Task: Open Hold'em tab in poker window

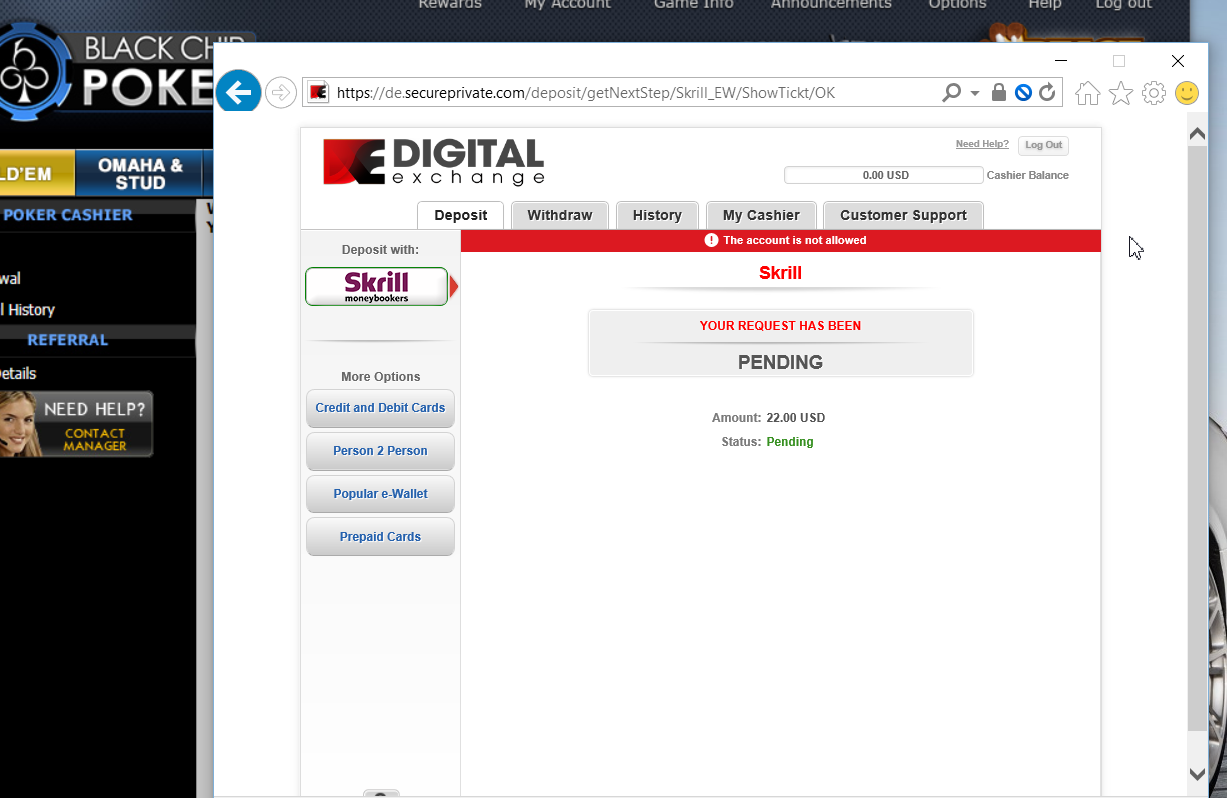Action: [37, 174]
